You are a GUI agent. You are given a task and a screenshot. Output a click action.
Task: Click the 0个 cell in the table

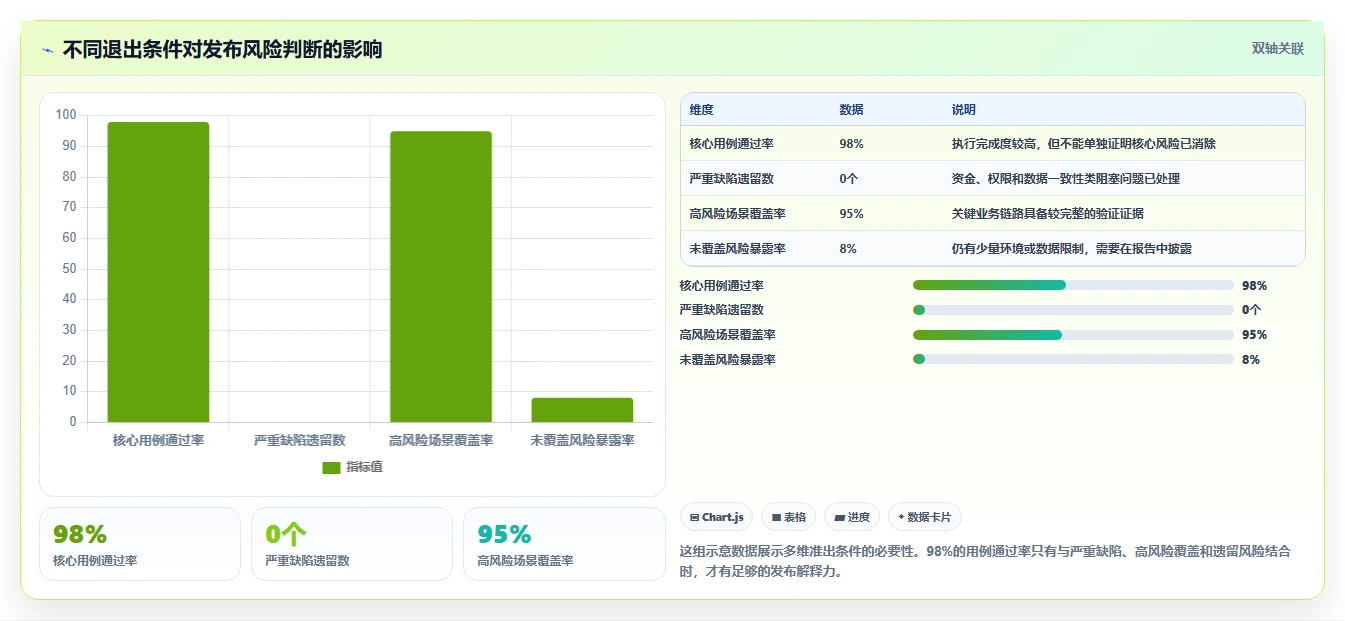[x=850, y=179]
